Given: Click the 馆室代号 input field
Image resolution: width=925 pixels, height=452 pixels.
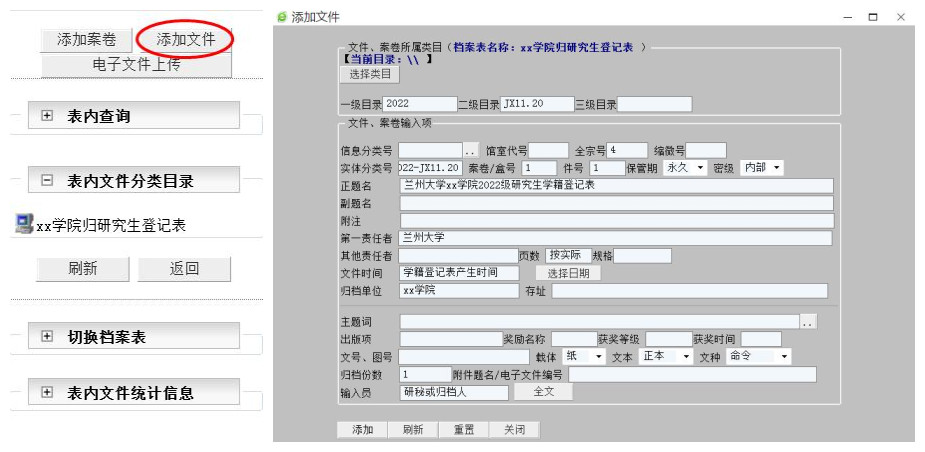Looking at the screenshot, I should pyautogui.click(x=549, y=150).
